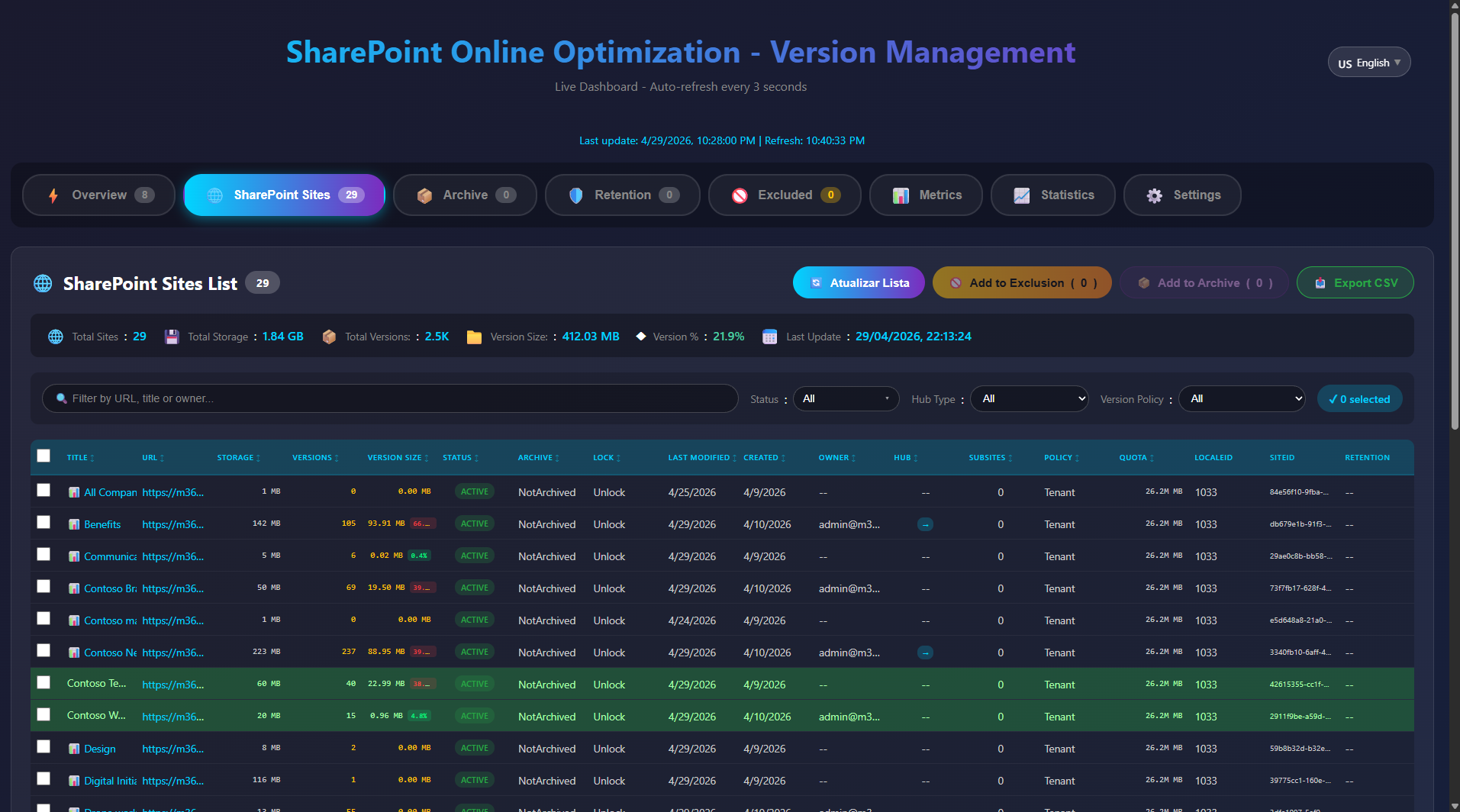Open the Hub Type filter dropdown

1029,398
